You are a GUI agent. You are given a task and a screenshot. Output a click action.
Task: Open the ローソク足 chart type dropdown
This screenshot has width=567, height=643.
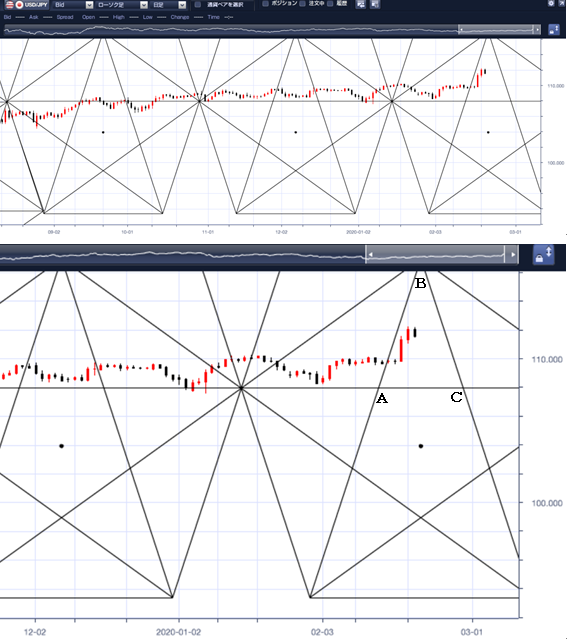coord(122,5)
